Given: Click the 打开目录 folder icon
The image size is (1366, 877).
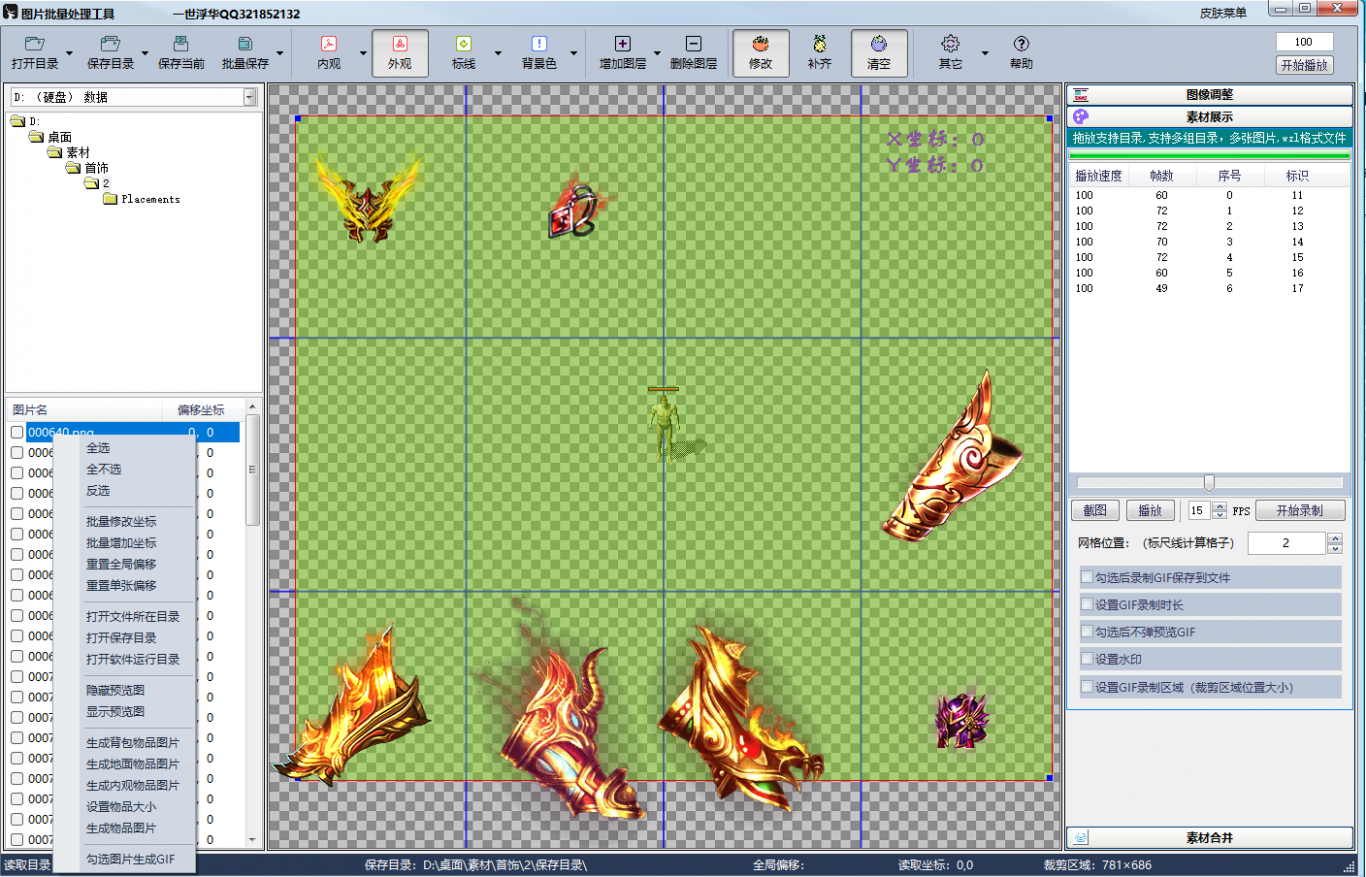Looking at the screenshot, I should tap(35, 44).
